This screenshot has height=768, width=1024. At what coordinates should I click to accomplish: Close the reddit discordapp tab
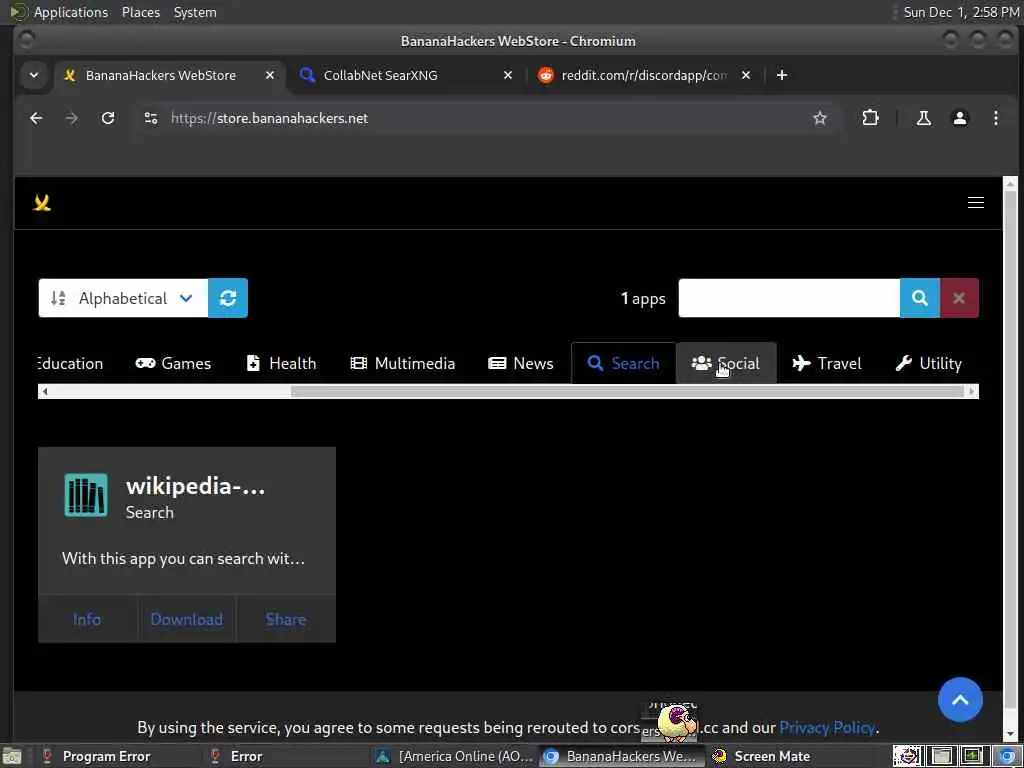point(746,75)
